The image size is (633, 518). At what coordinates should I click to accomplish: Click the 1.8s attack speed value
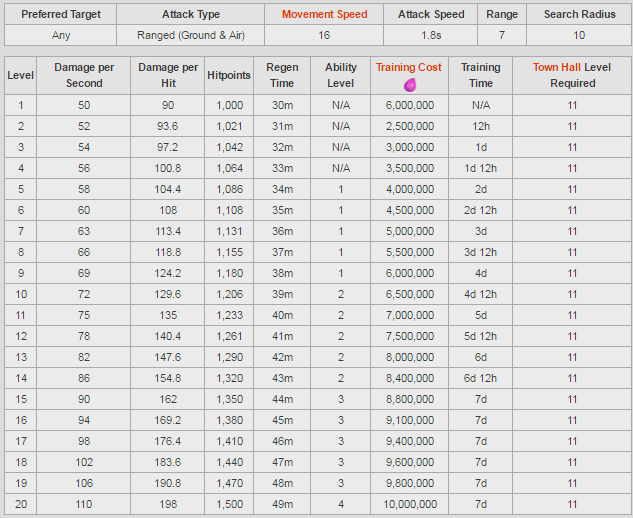click(431, 36)
